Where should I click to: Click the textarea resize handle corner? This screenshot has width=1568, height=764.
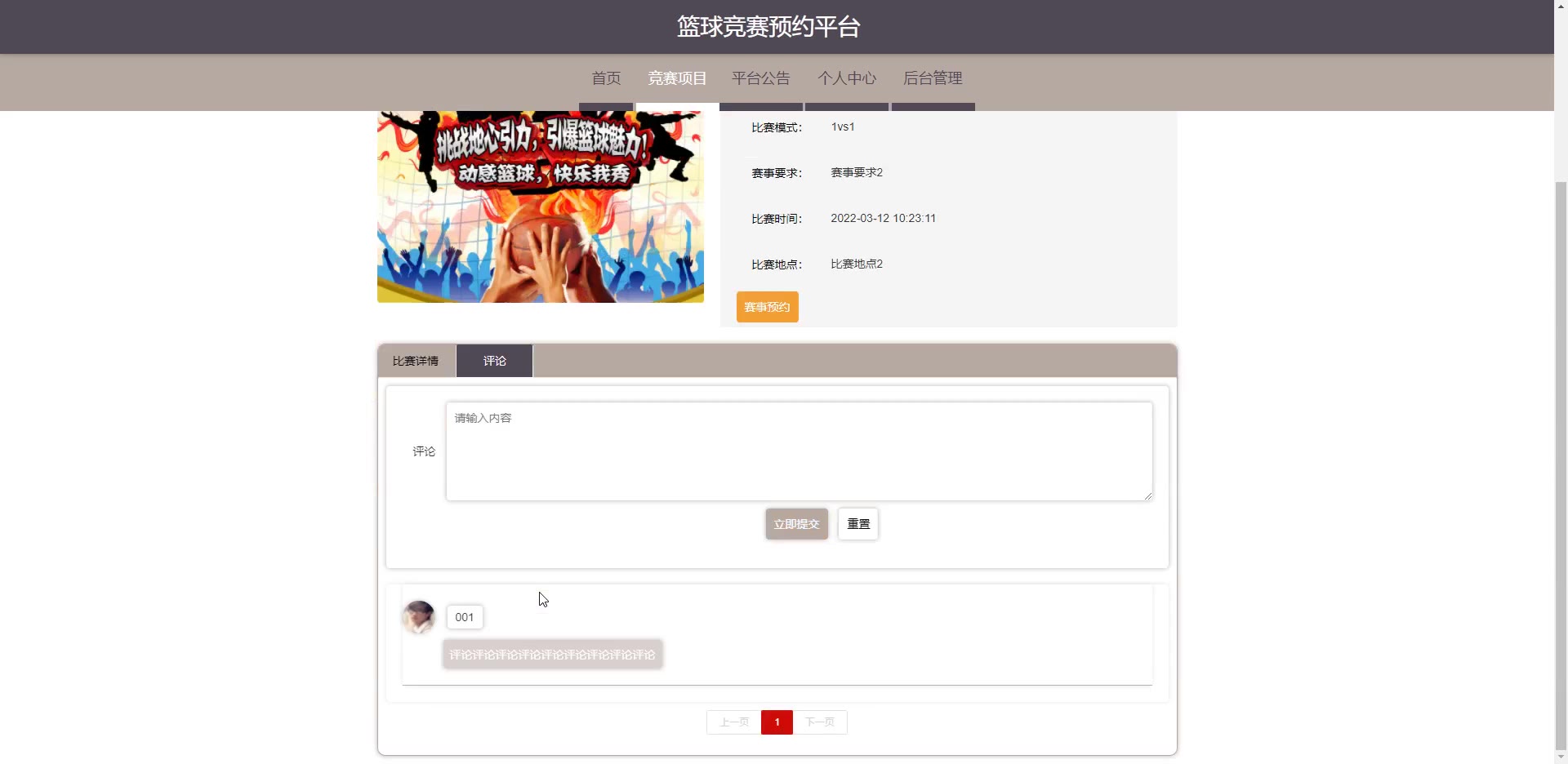pyautogui.click(x=1147, y=495)
